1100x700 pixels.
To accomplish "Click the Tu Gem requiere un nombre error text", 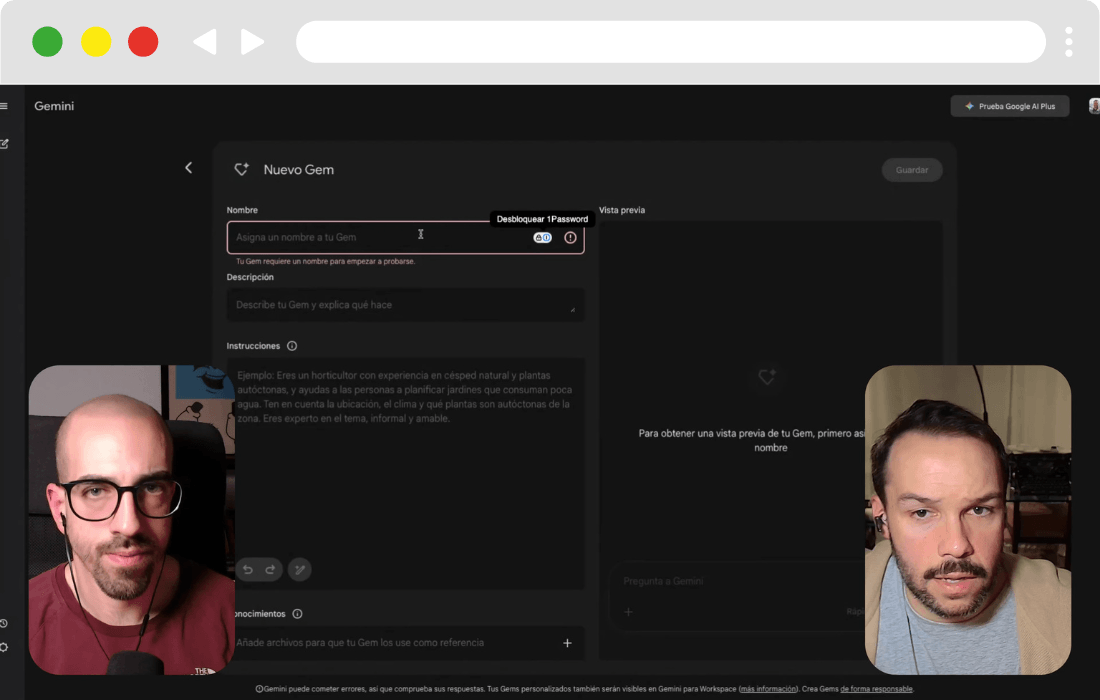I will pyautogui.click(x=326, y=262).
